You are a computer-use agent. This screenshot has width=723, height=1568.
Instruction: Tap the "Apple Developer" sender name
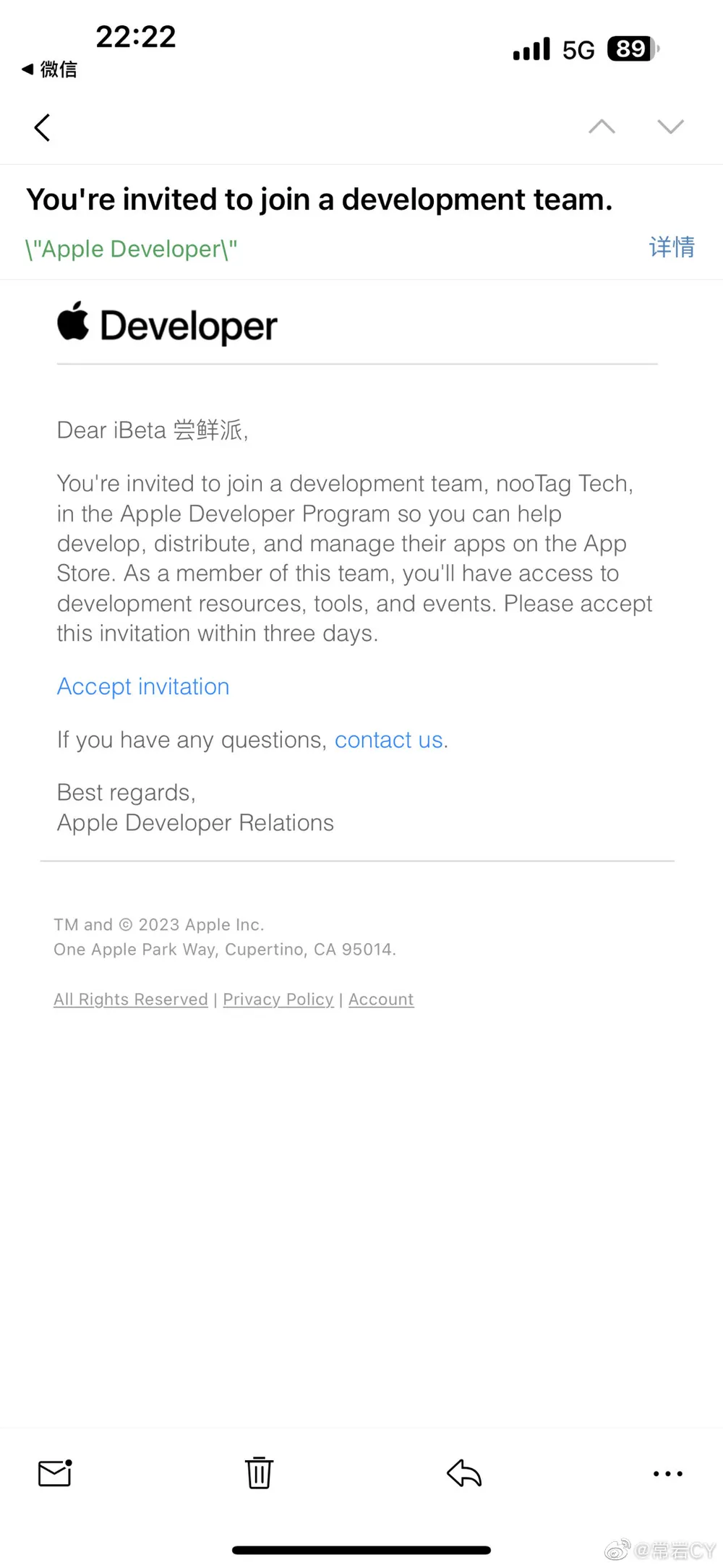coord(131,249)
